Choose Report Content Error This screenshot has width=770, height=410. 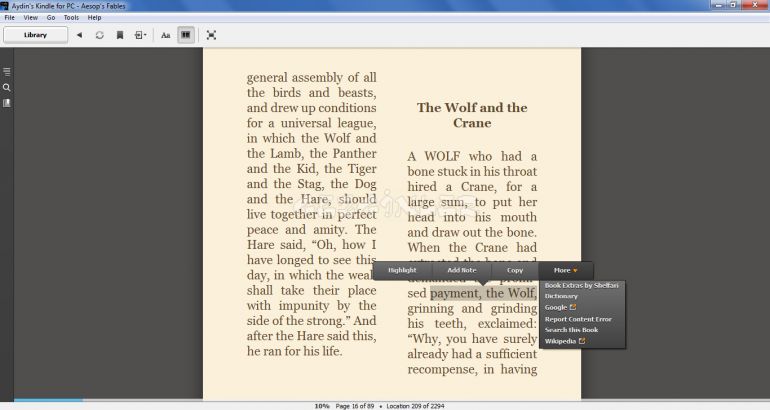[578, 319]
